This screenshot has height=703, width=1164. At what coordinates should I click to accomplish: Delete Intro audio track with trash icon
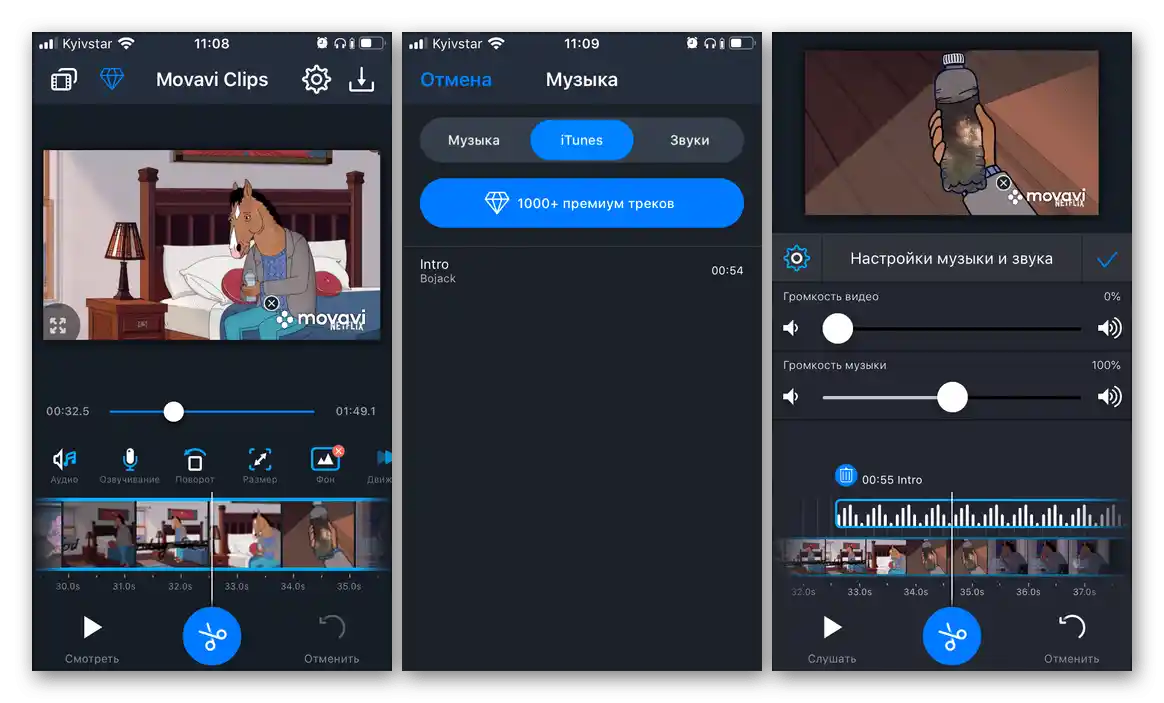[846, 475]
